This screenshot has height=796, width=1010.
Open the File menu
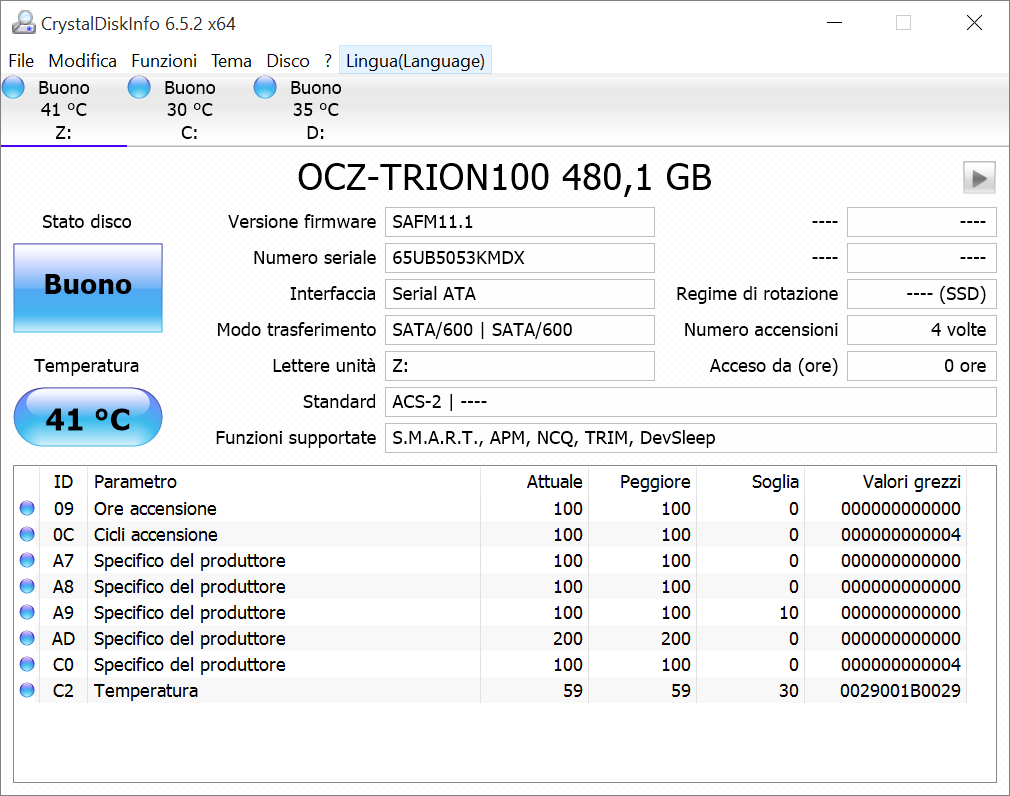(x=21, y=61)
